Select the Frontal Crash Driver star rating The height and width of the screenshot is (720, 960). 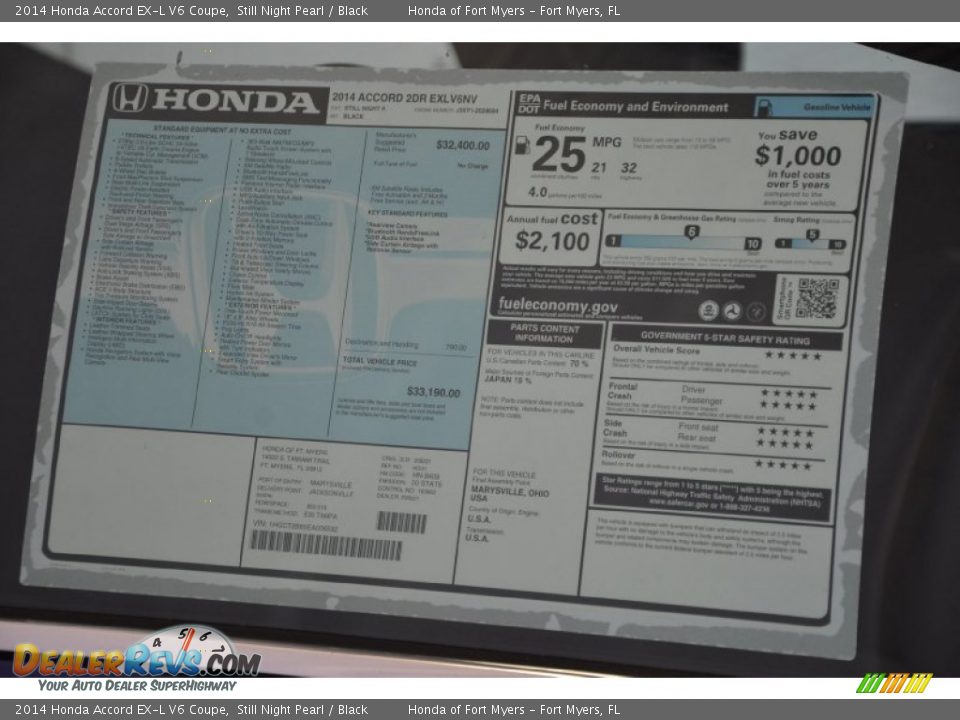(x=788, y=392)
